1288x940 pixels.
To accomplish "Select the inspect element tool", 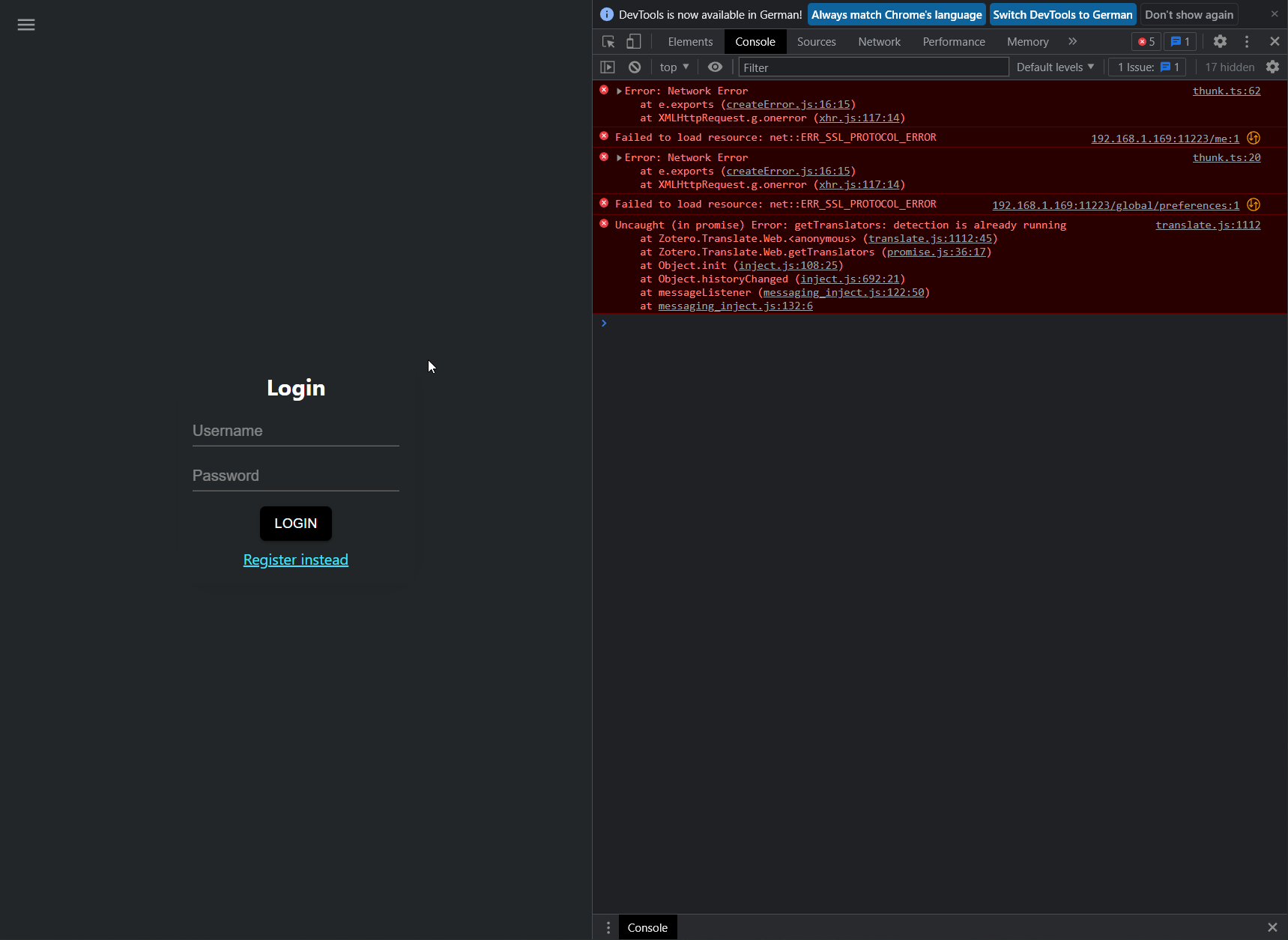I will tap(608, 41).
